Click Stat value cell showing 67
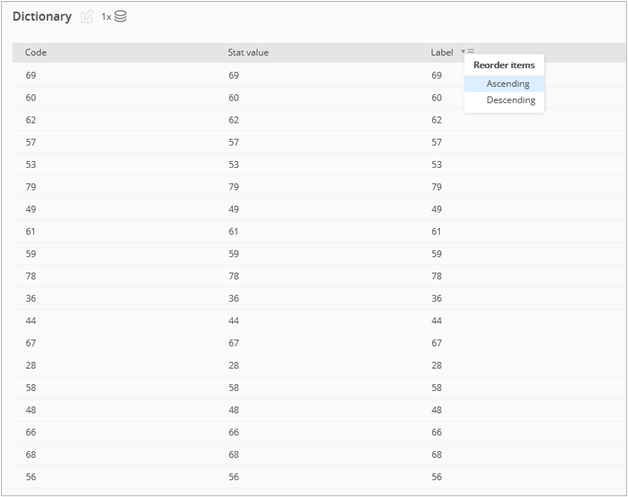 [x=233, y=343]
